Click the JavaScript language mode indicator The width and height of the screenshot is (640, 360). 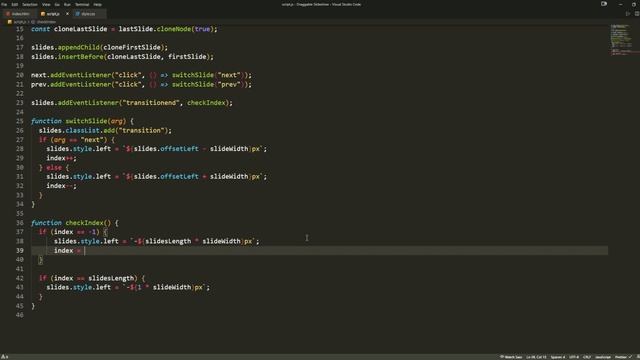(x=603, y=357)
